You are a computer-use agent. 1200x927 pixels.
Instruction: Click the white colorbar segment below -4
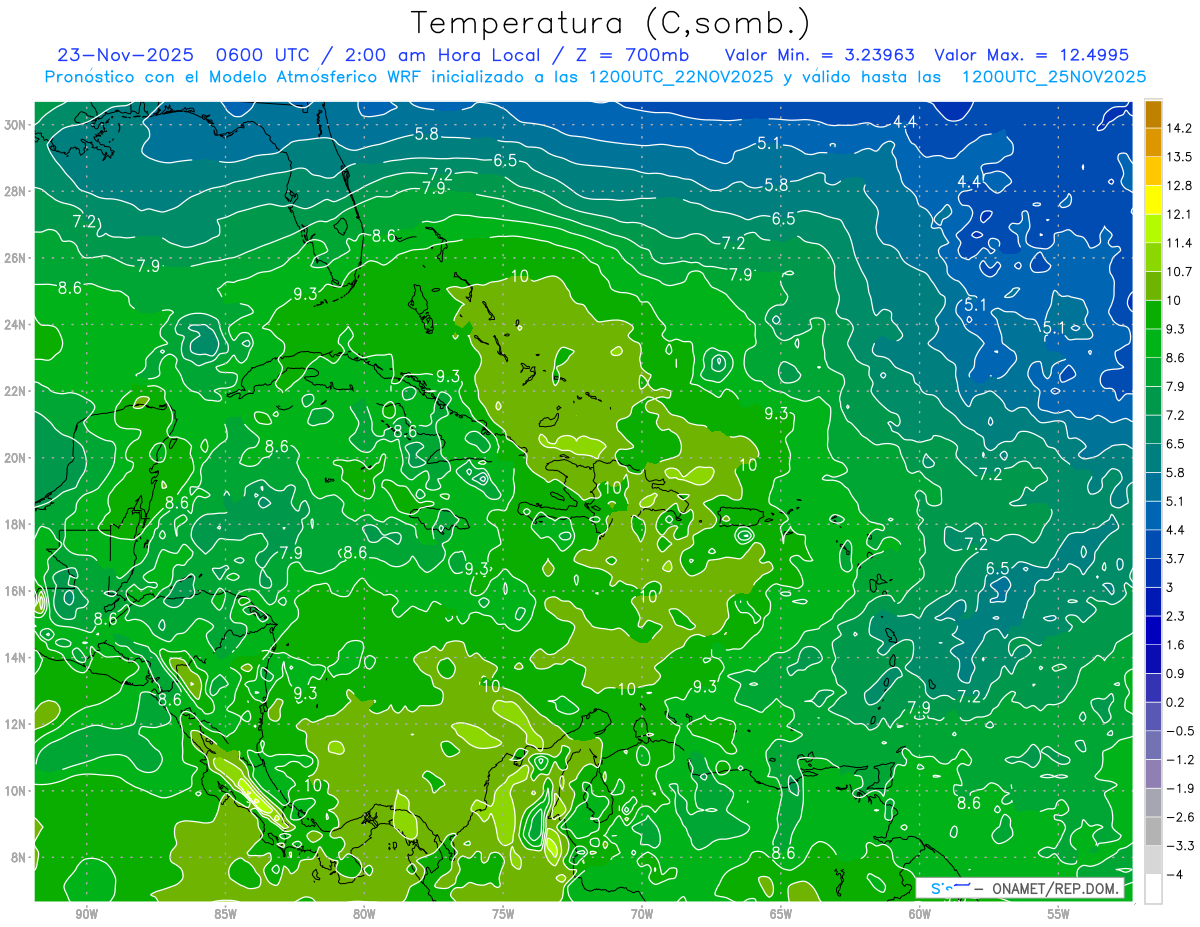1154,889
